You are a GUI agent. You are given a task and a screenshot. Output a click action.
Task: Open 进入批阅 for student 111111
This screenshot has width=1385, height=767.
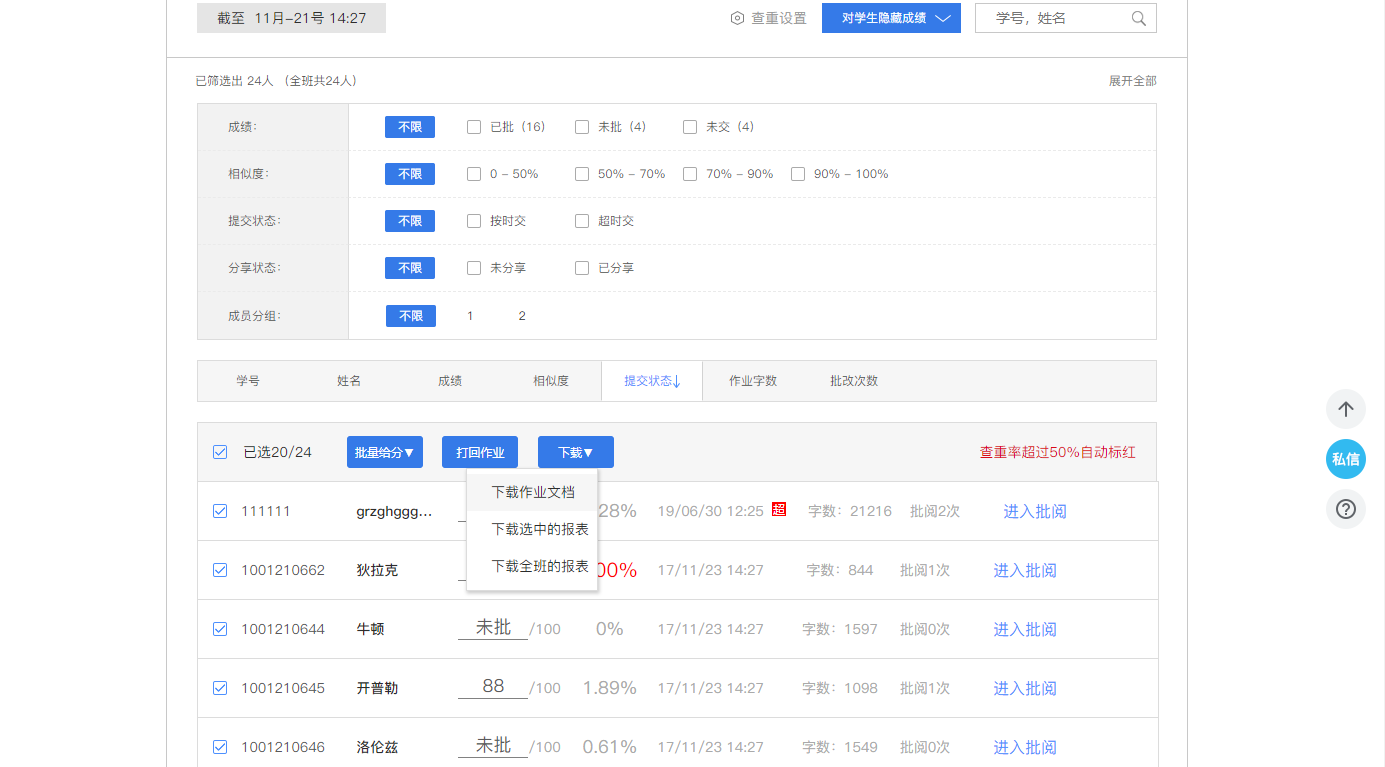pos(1035,511)
